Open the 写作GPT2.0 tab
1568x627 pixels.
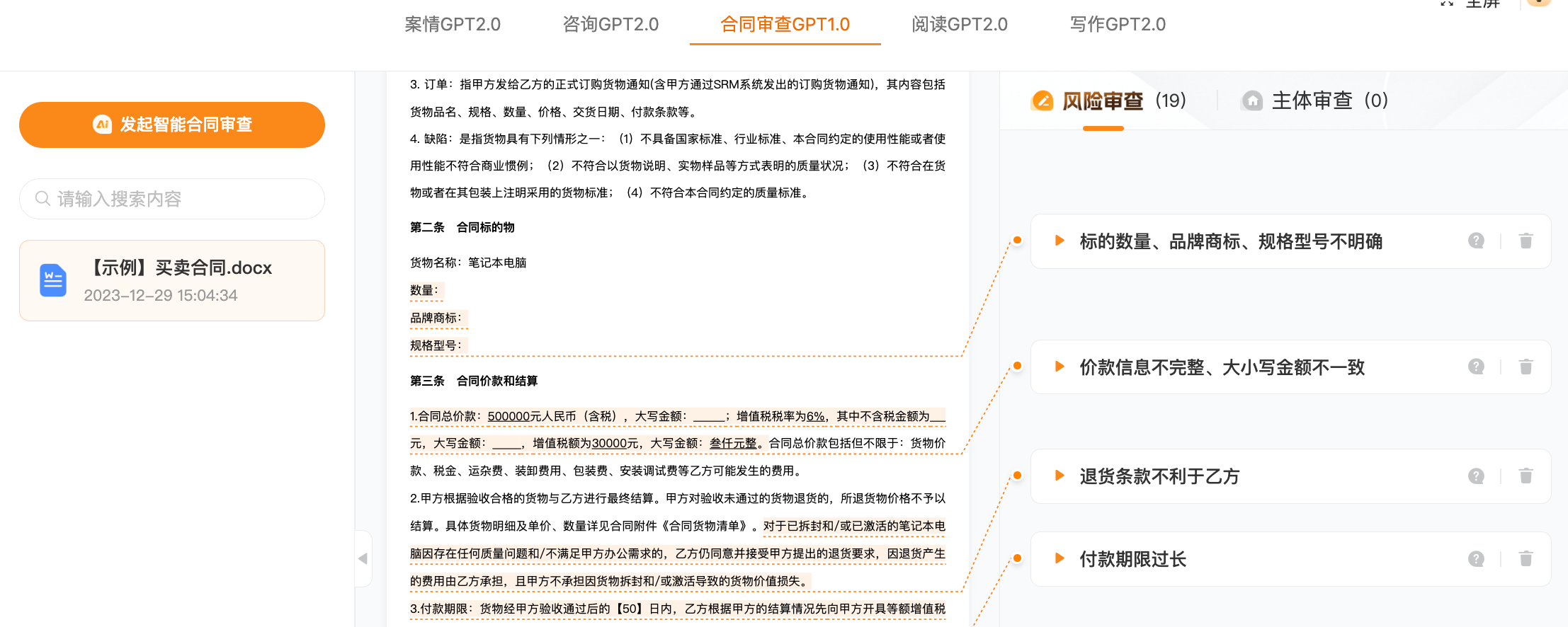pos(1118,25)
